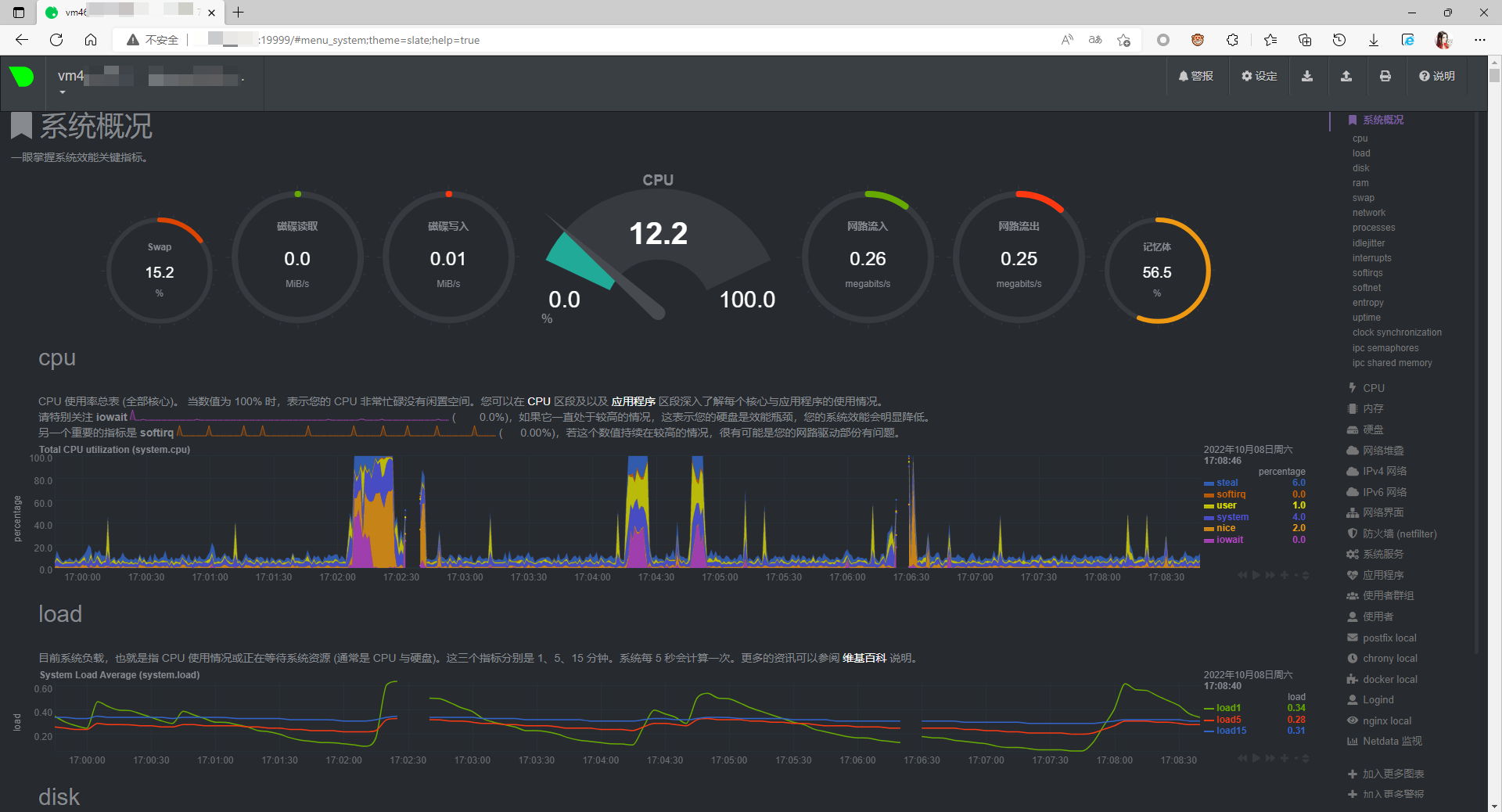Open Netdata 设定 settings
Viewport: 1502px width, 812px height.
pos(1258,76)
